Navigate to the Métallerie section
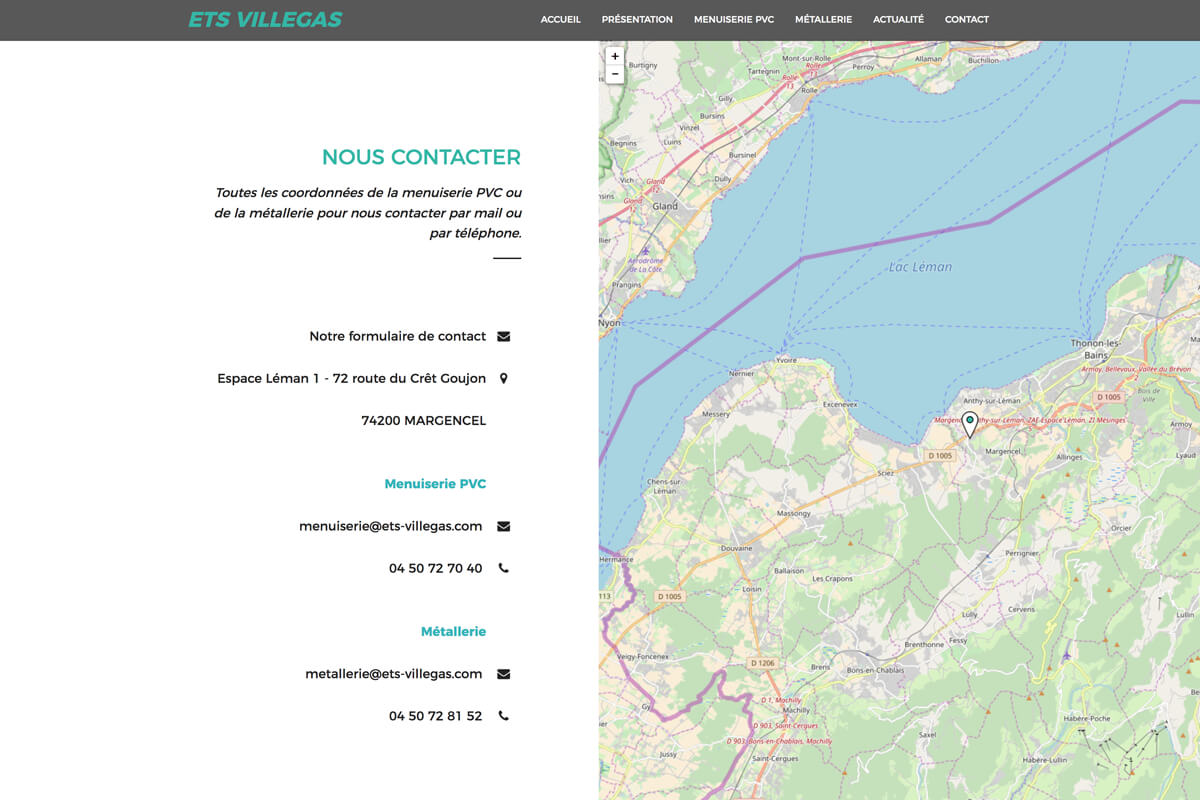Viewport: 1200px width, 800px height. tap(823, 20)
